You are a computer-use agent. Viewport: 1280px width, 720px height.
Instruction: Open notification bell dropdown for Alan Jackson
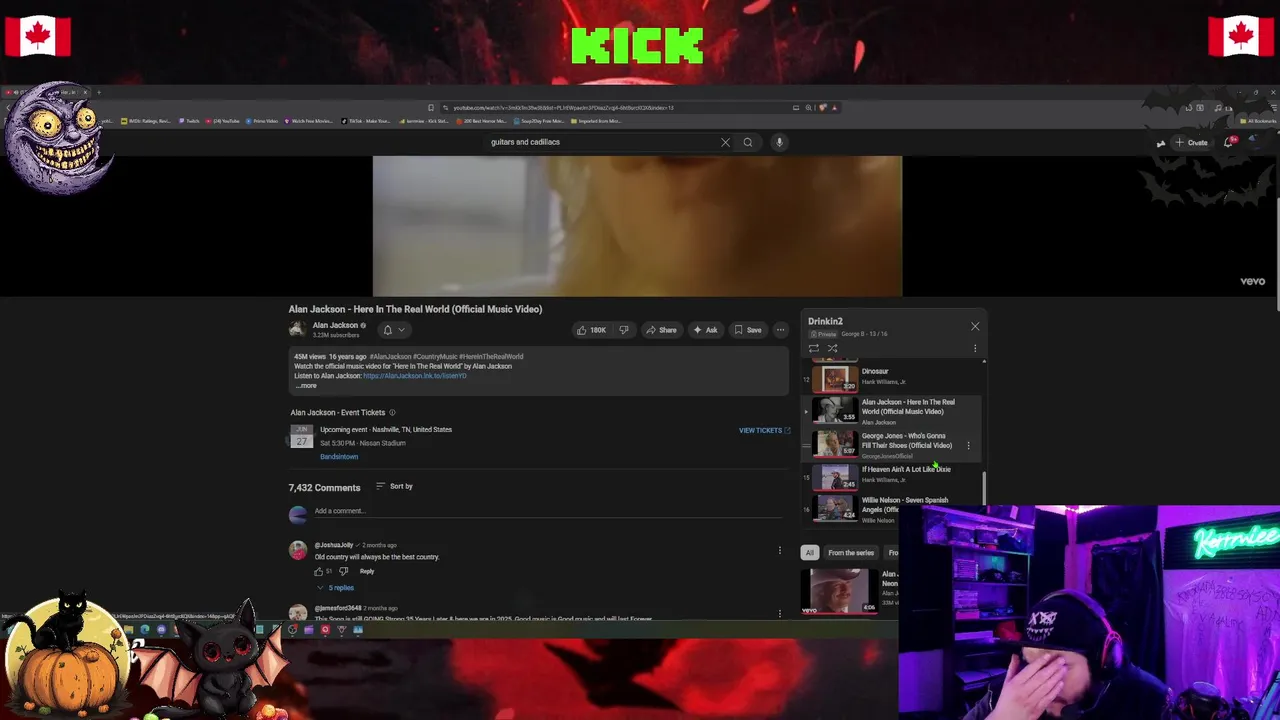click(x=394, y=330)
